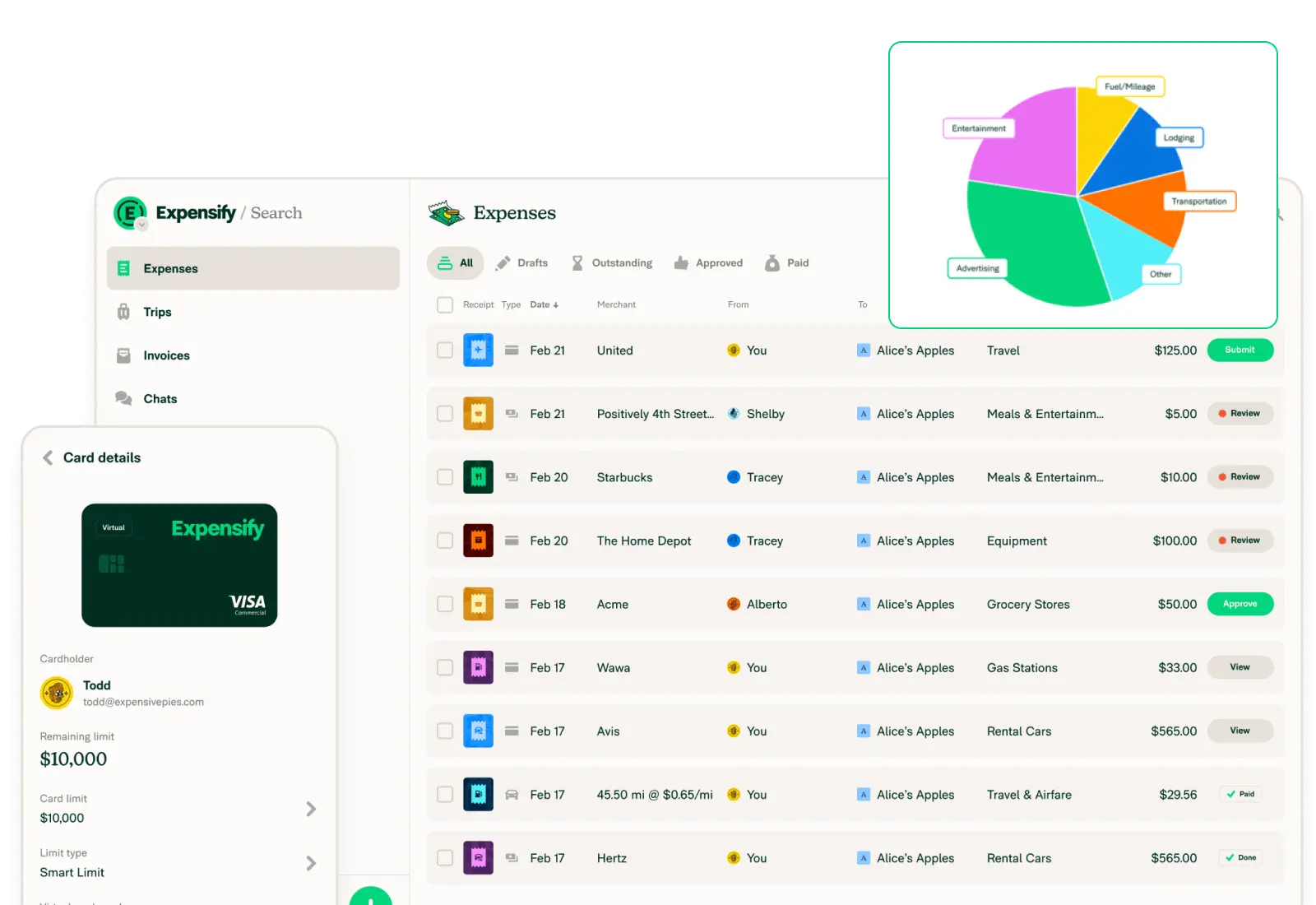Viewport: 1316px width, 905px height.
Task: Click the Chats speech bubble icon
Action: click(x=123, y=399)
